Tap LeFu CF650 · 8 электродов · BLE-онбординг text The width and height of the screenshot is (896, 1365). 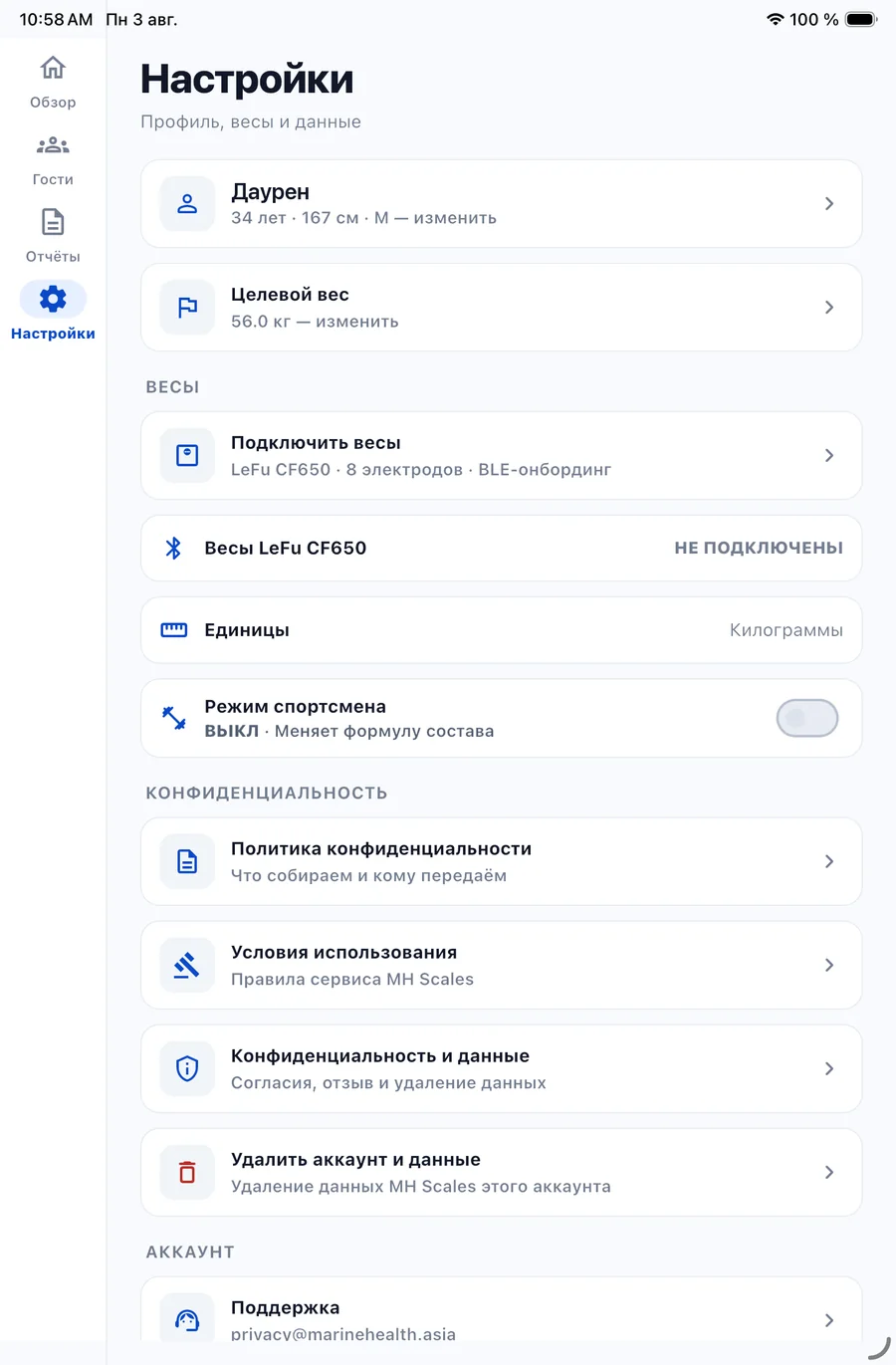click(421, 469)
